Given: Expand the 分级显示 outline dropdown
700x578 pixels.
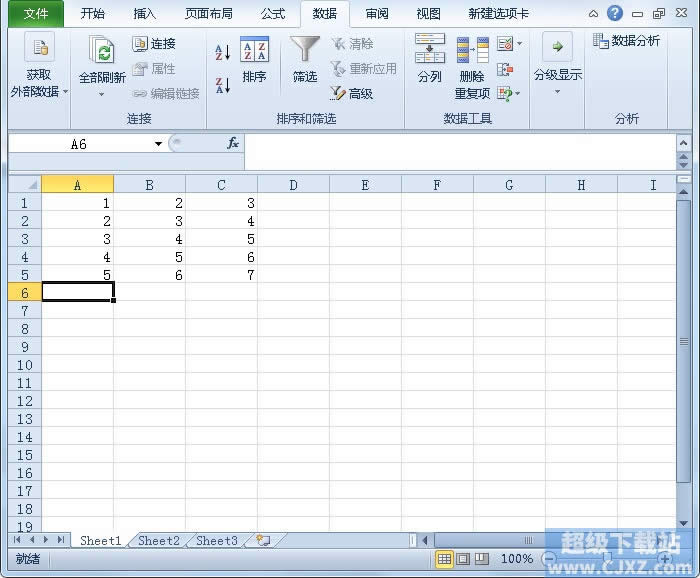Looking at the screenshot, I should coord(557,91).
